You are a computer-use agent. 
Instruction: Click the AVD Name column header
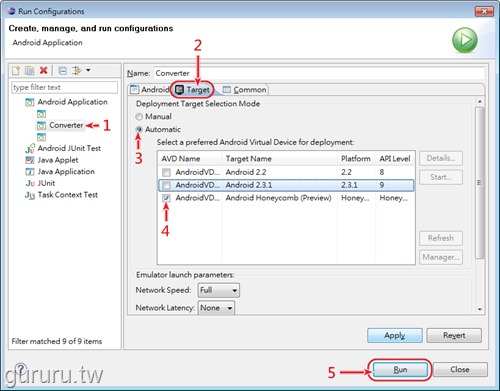point(190,159)
